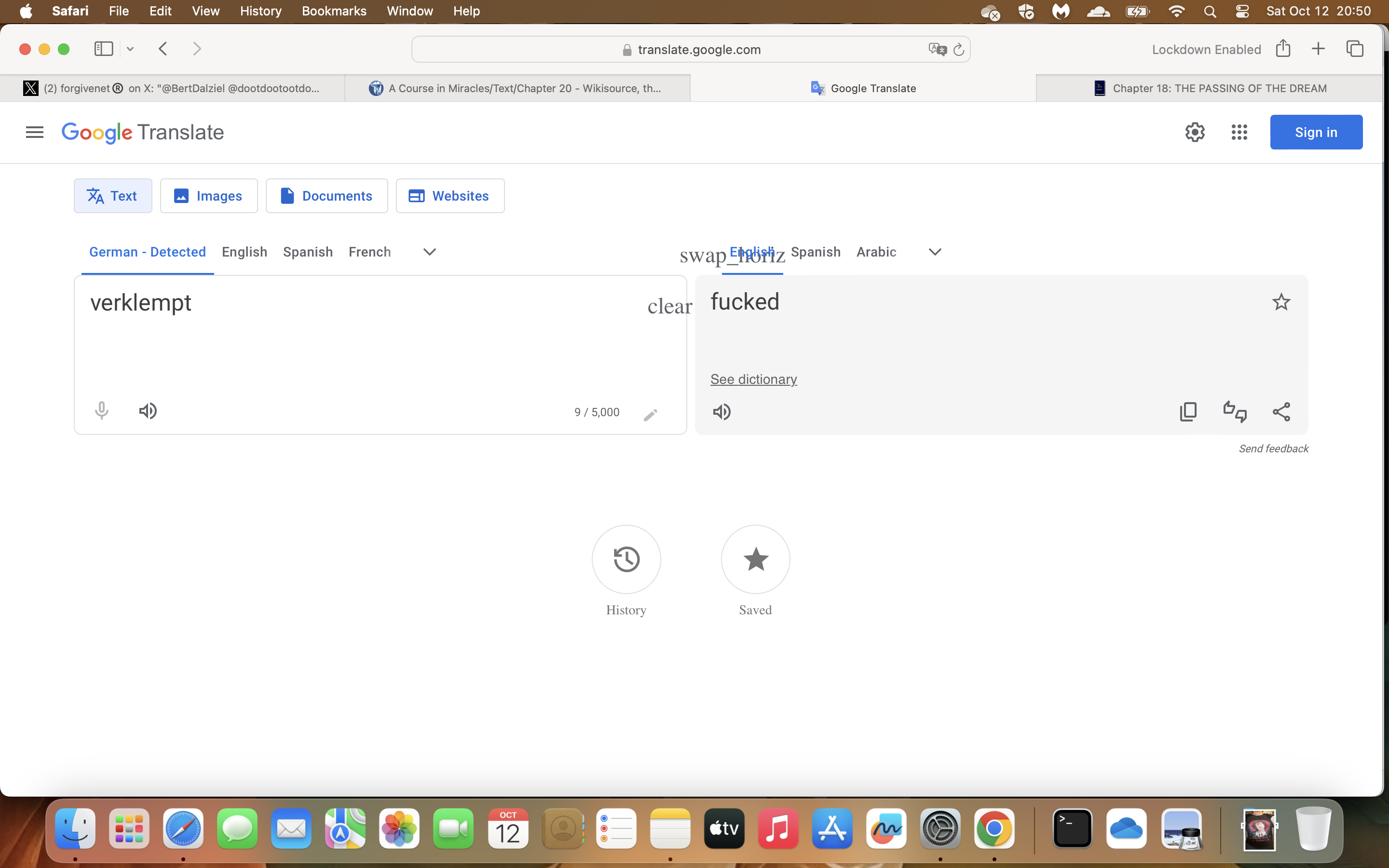Open the Safari Share button
The height and width of the screenshot is (868, 1389).
point(1283,48)
